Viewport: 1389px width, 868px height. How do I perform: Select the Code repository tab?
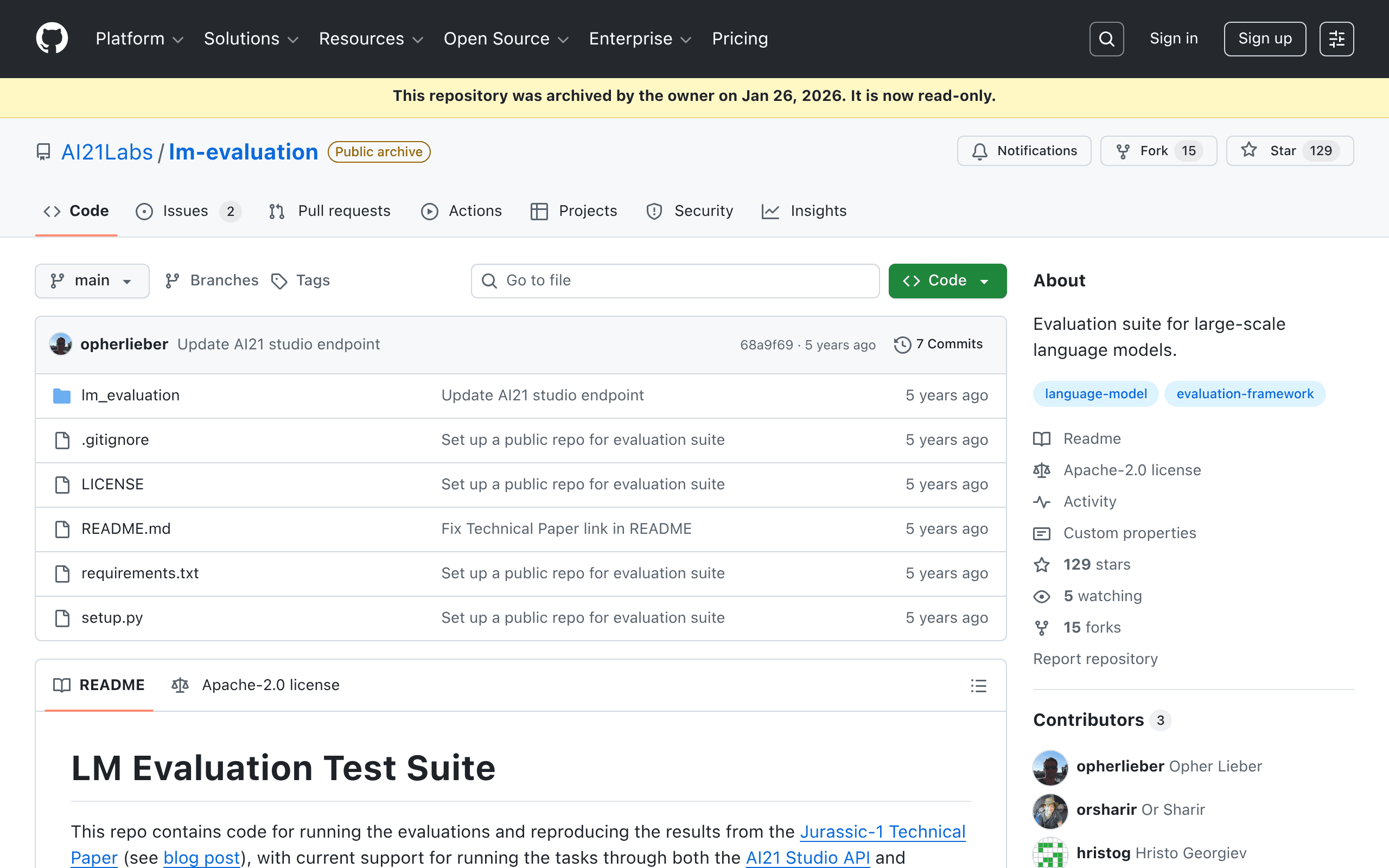tap(76, 211)
